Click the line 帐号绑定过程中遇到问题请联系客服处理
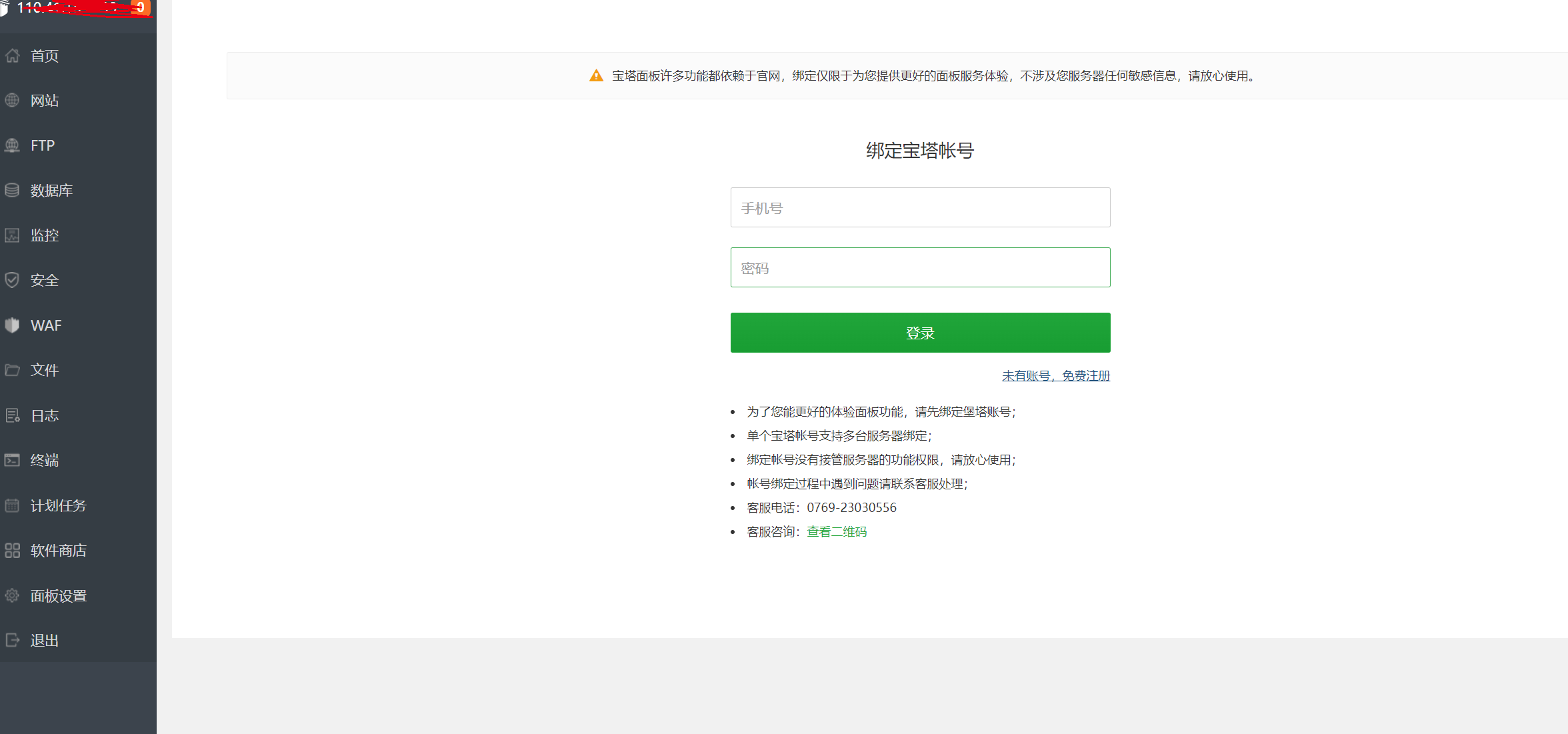Screen dimensions: 1568x734 point(857,484)
